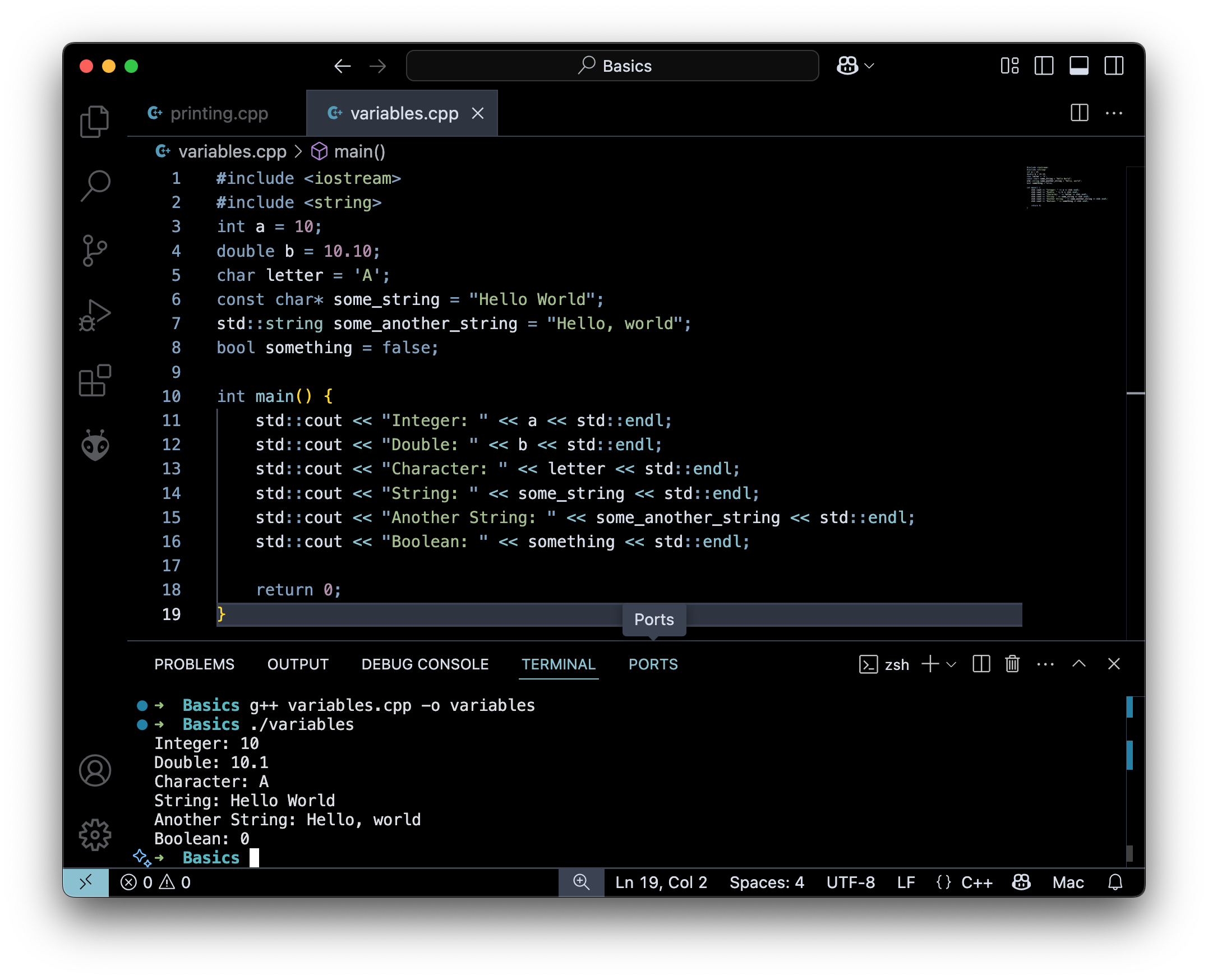1208x980 pixels.
Task: Kill the terminal with the trash icon
Action: [1012, 664]
